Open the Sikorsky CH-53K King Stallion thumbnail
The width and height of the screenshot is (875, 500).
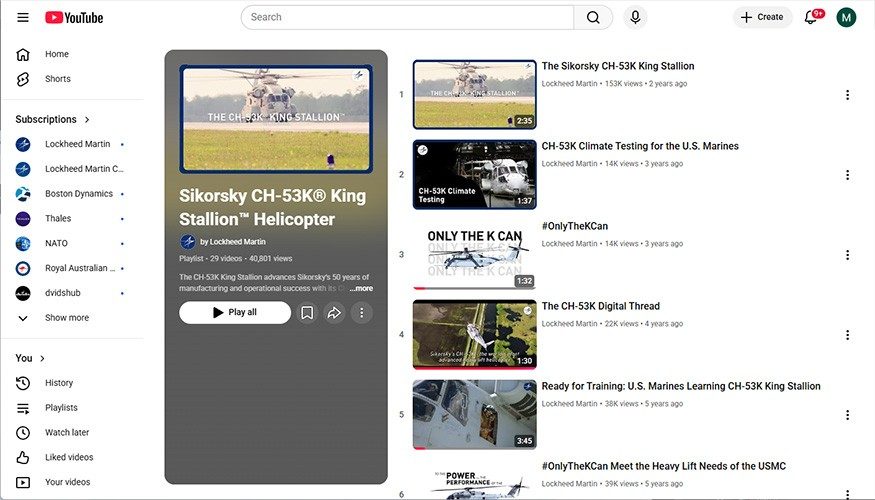(x=474, y=94)
